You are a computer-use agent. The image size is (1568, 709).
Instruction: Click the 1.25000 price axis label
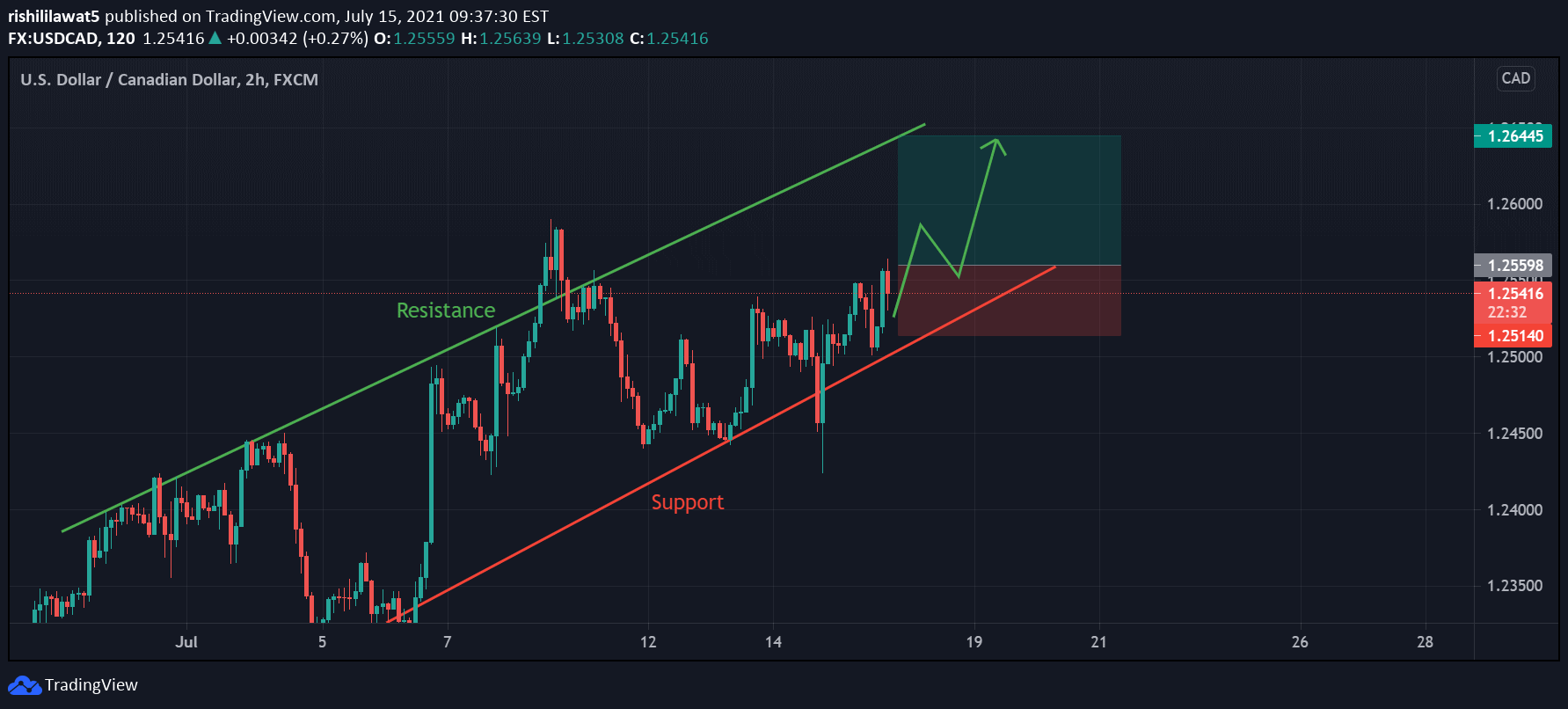[1514, 357]
